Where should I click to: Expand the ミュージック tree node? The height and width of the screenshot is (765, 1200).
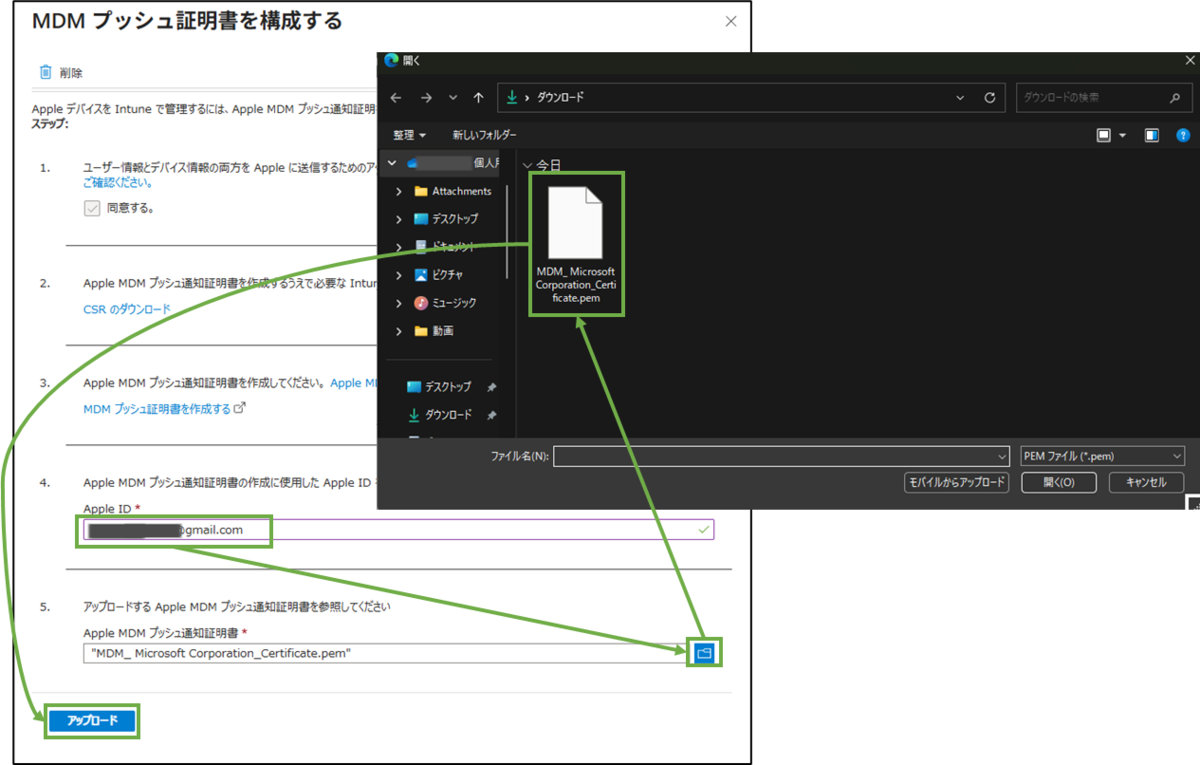pos(399,303)
